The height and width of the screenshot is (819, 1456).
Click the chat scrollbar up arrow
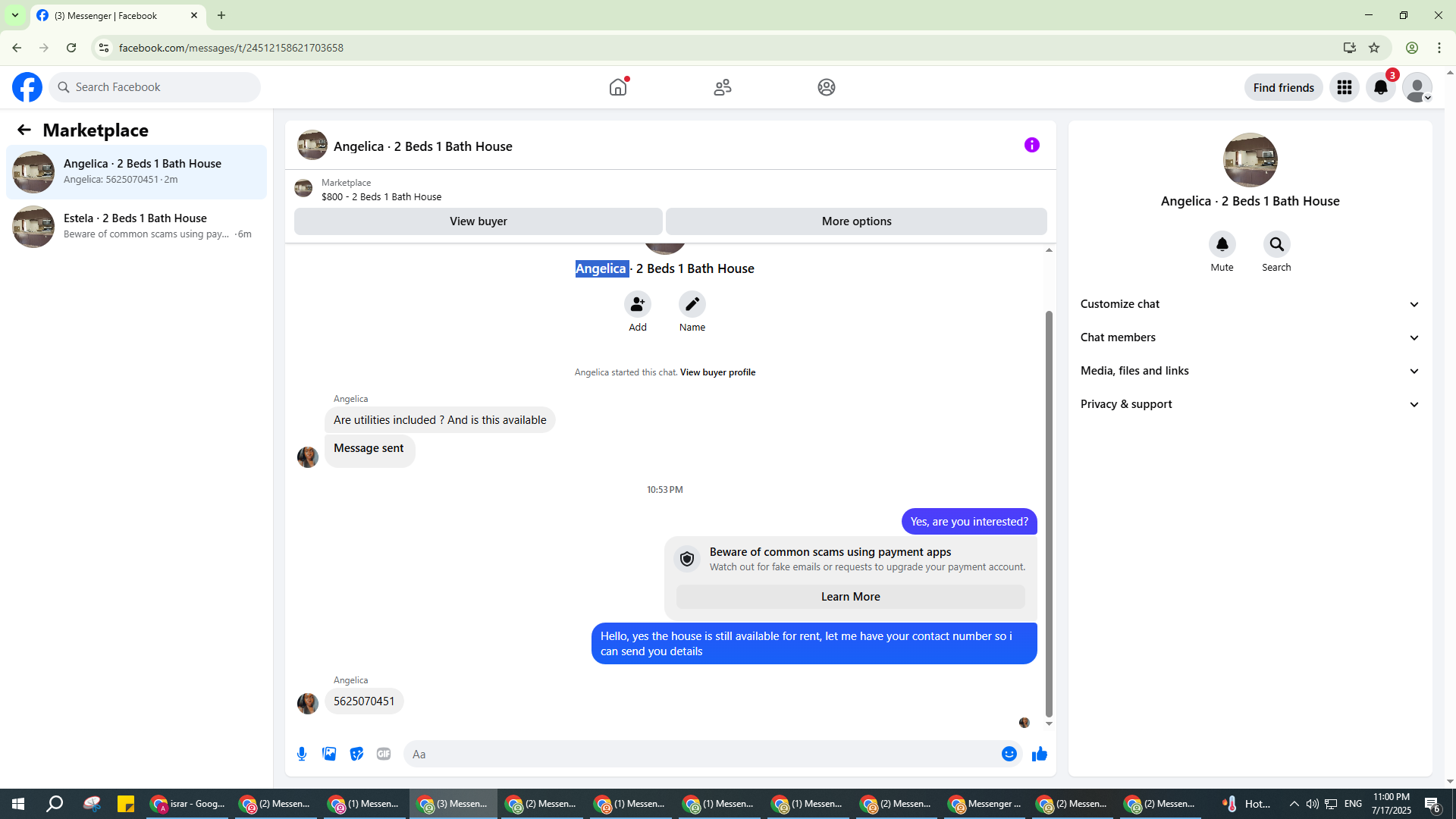[1050, 250]
